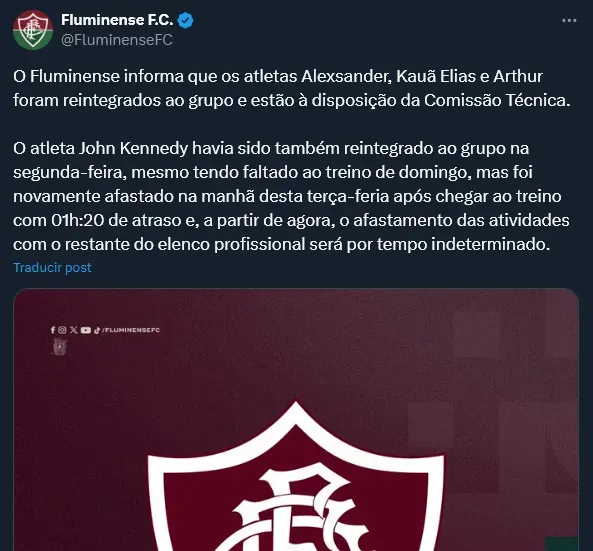Click the green corner of the image
This screenshot has width=593, height=551.
562,543
